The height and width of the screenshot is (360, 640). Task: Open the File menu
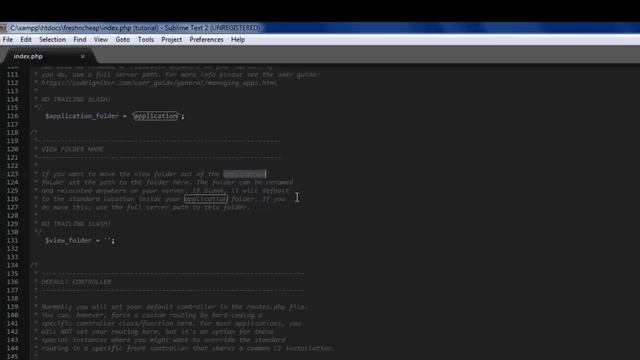pyautogui.click(x=8, y=40)
